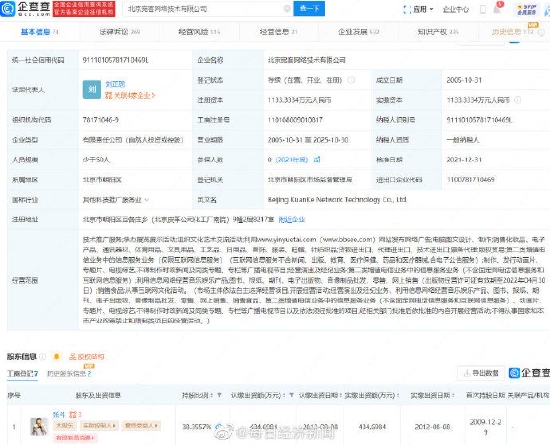Open the 2021年报 insured count link

[292, 160]
